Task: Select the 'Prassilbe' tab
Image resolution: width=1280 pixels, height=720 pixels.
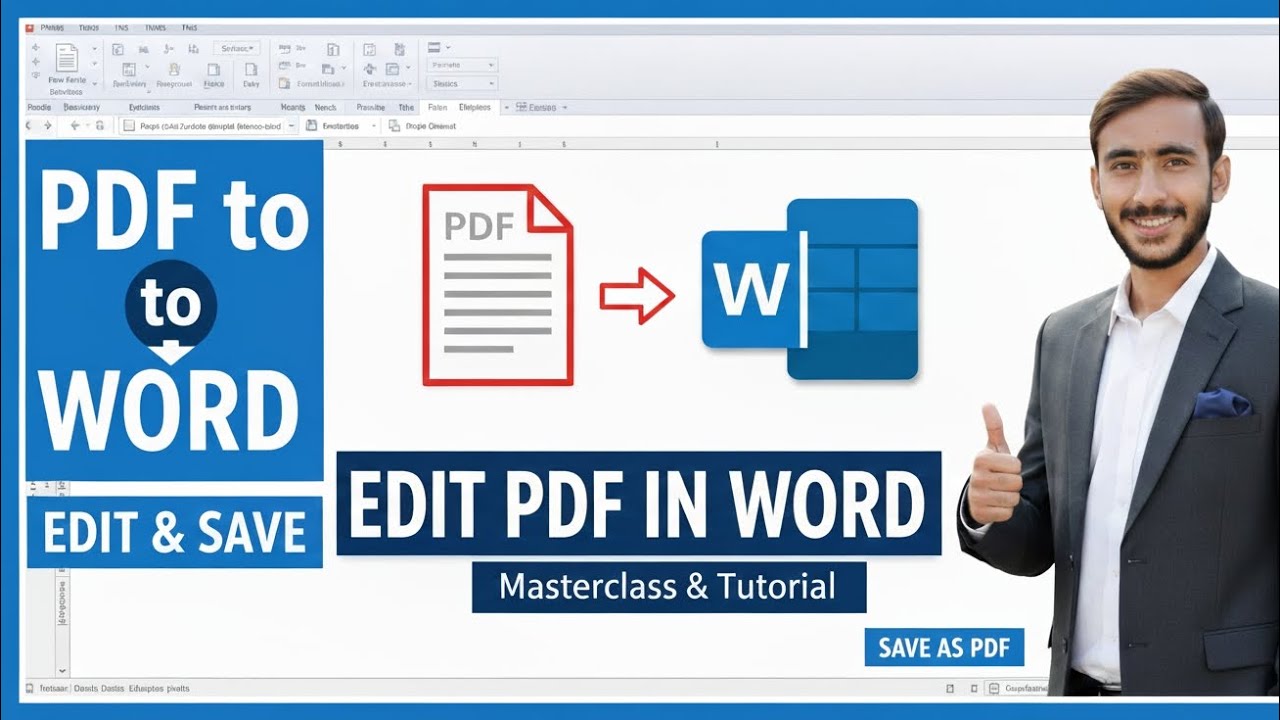Action: click(x=371, y=107)
